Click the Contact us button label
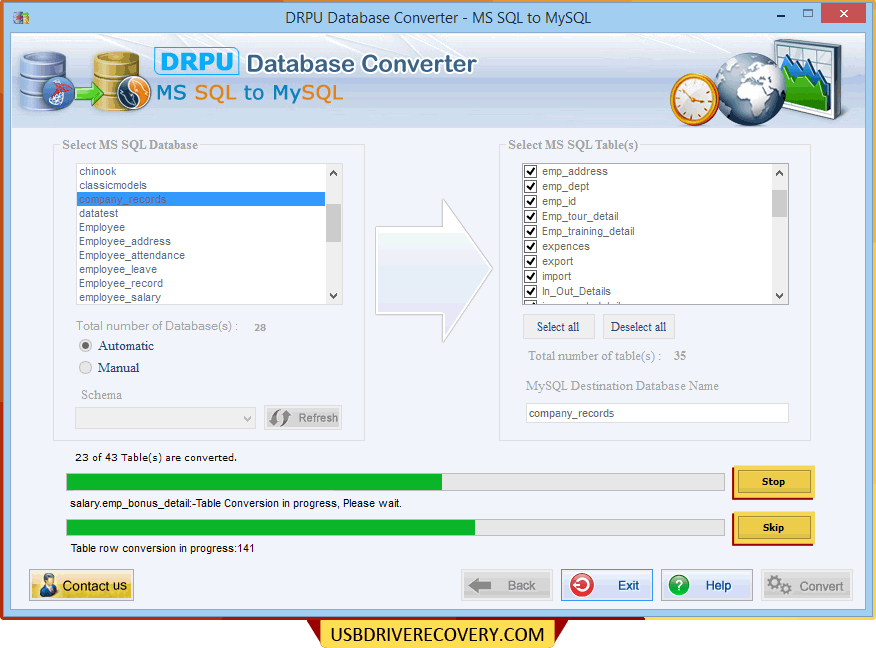The image size is (876, 648). coord(94,585)
